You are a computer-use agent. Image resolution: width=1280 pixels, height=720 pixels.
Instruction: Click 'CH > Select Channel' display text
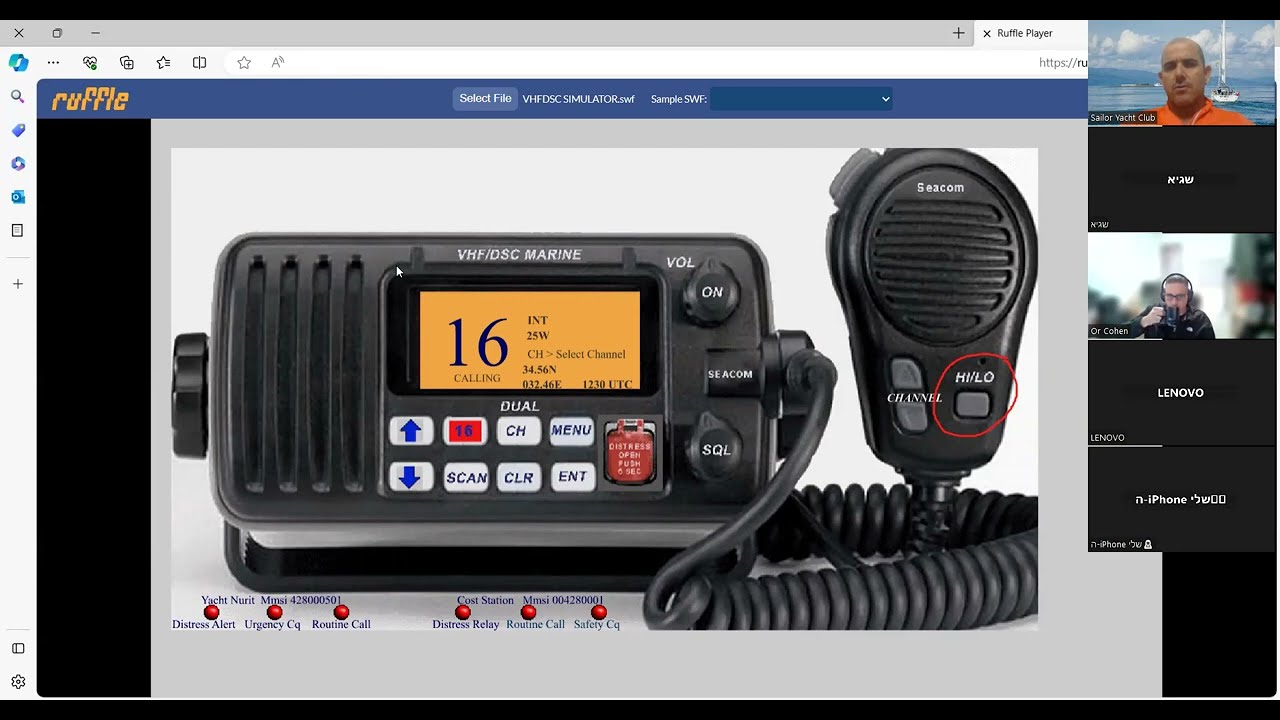tap(576, 354)
